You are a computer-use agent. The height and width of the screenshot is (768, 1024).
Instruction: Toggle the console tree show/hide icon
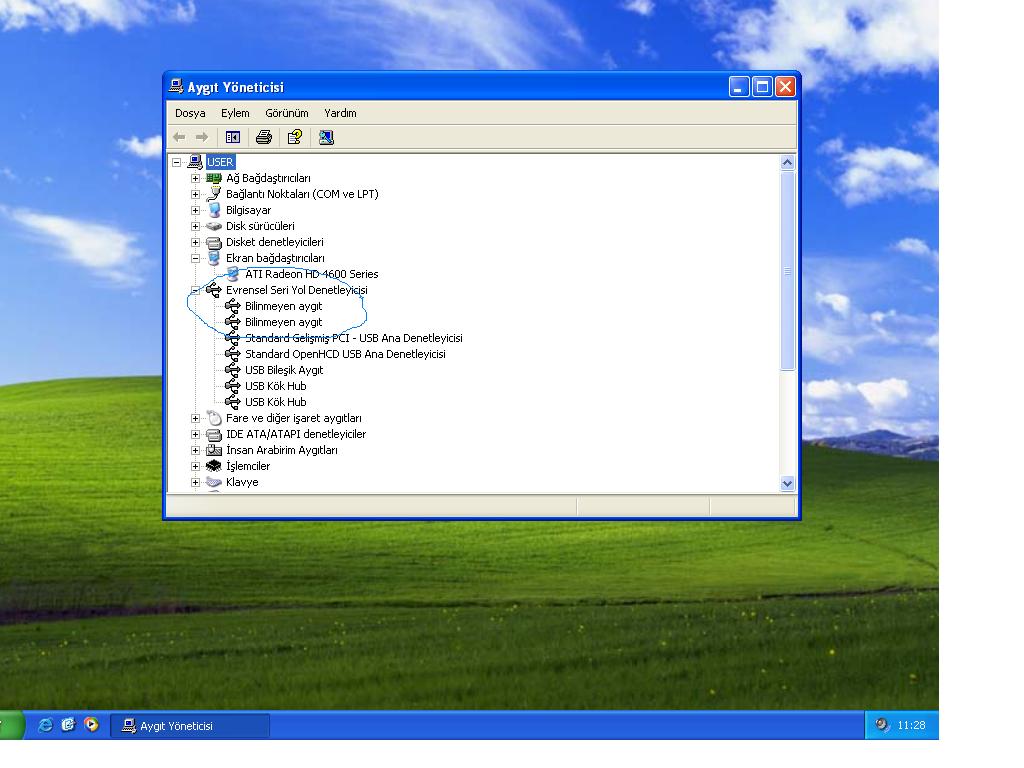232,137
